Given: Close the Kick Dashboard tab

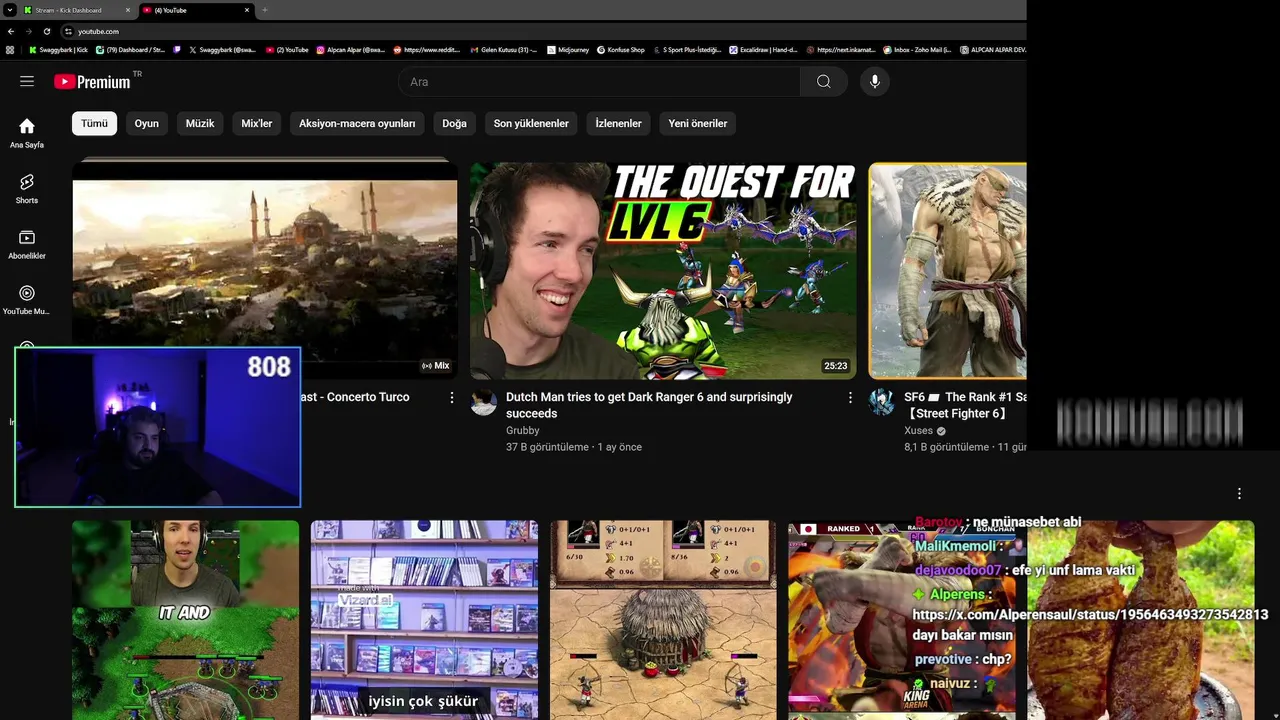Looking at the screenshot, I should (128, 10).
